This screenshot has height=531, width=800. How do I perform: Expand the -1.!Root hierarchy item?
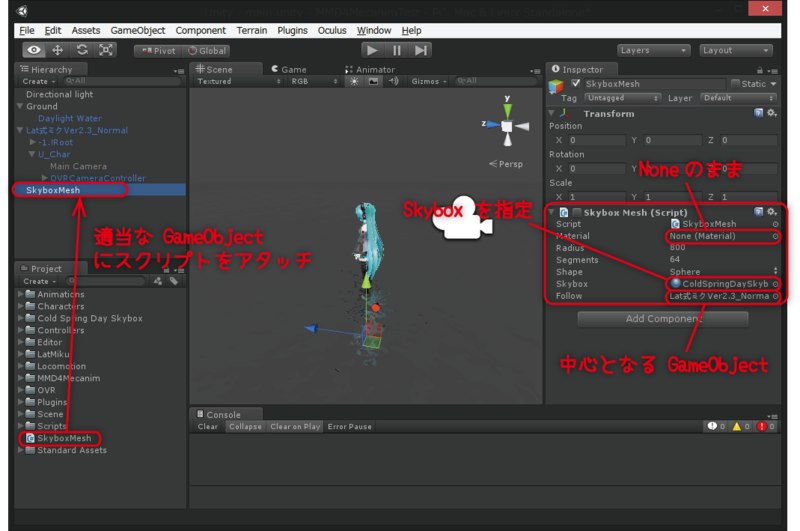click(33, 142)
